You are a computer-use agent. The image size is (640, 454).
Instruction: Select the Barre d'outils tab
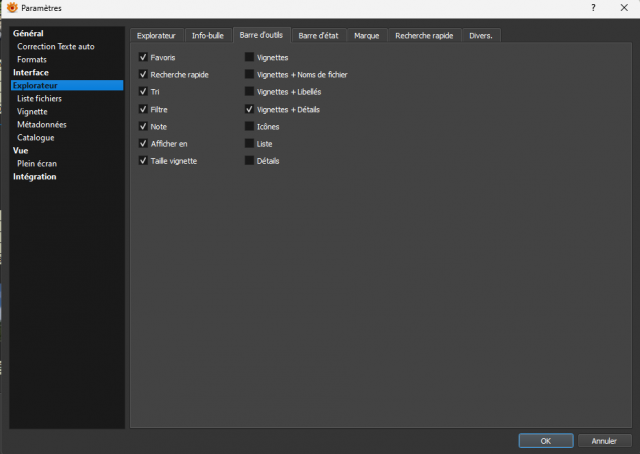(261, 35)
